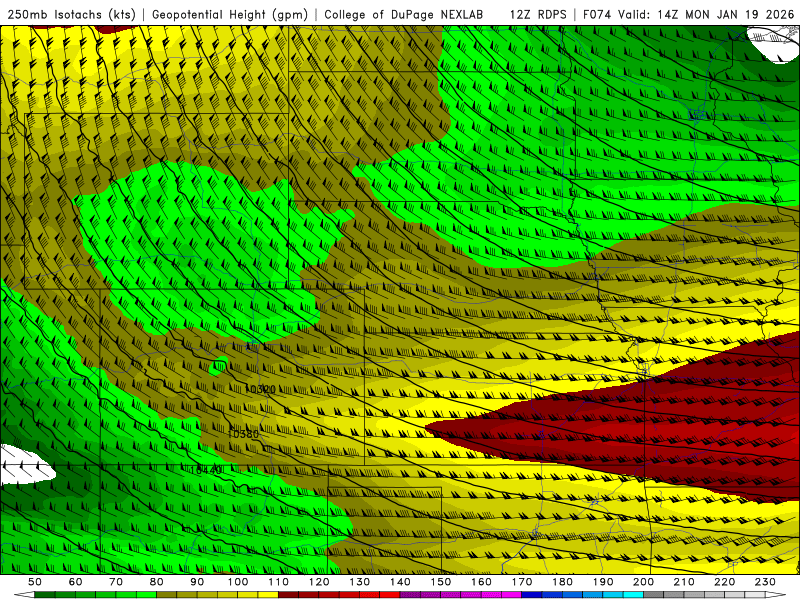Click the 110 knot colorbar label
800x600 pixels.
[x=279, y=582]
